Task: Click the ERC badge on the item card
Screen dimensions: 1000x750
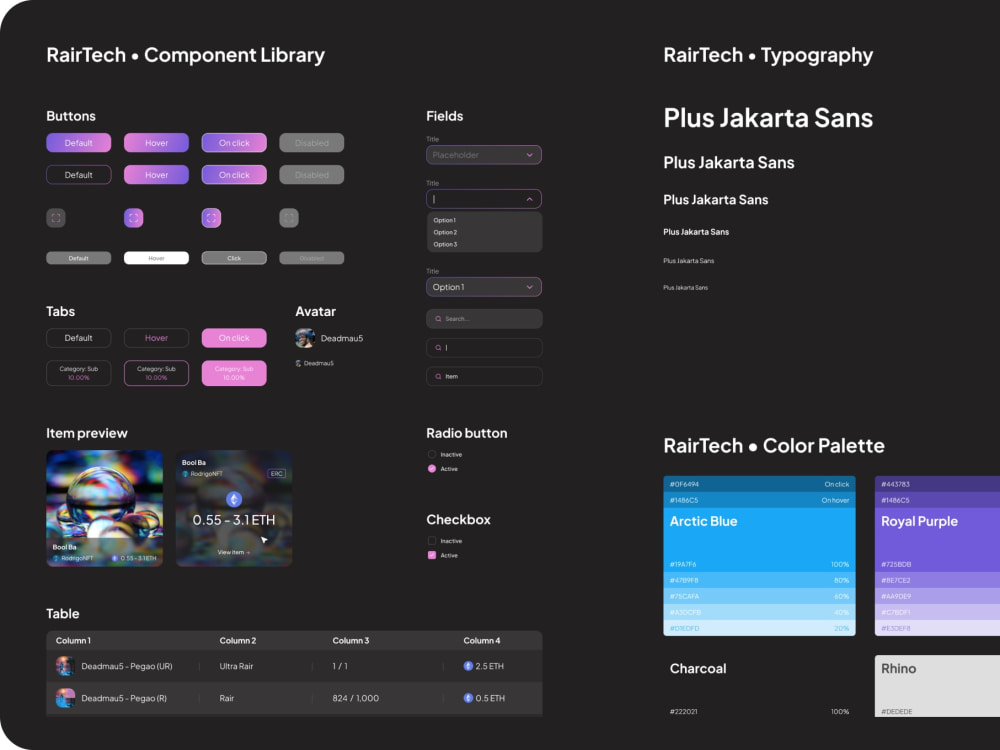Action: point(277,474)
